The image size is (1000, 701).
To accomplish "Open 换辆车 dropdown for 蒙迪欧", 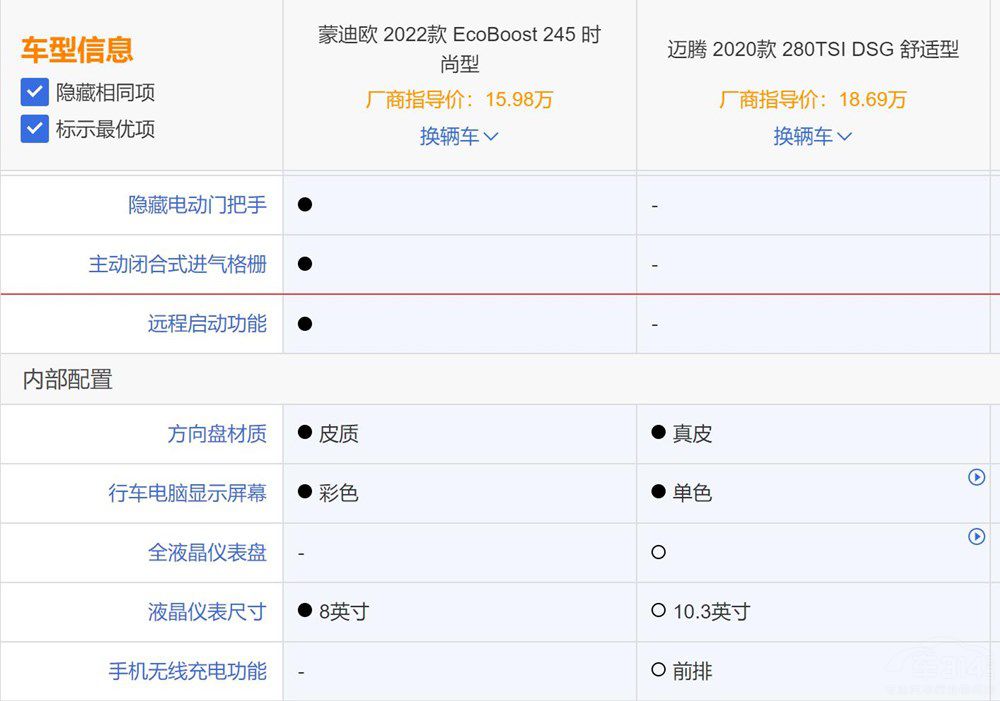I will [459, 136].
